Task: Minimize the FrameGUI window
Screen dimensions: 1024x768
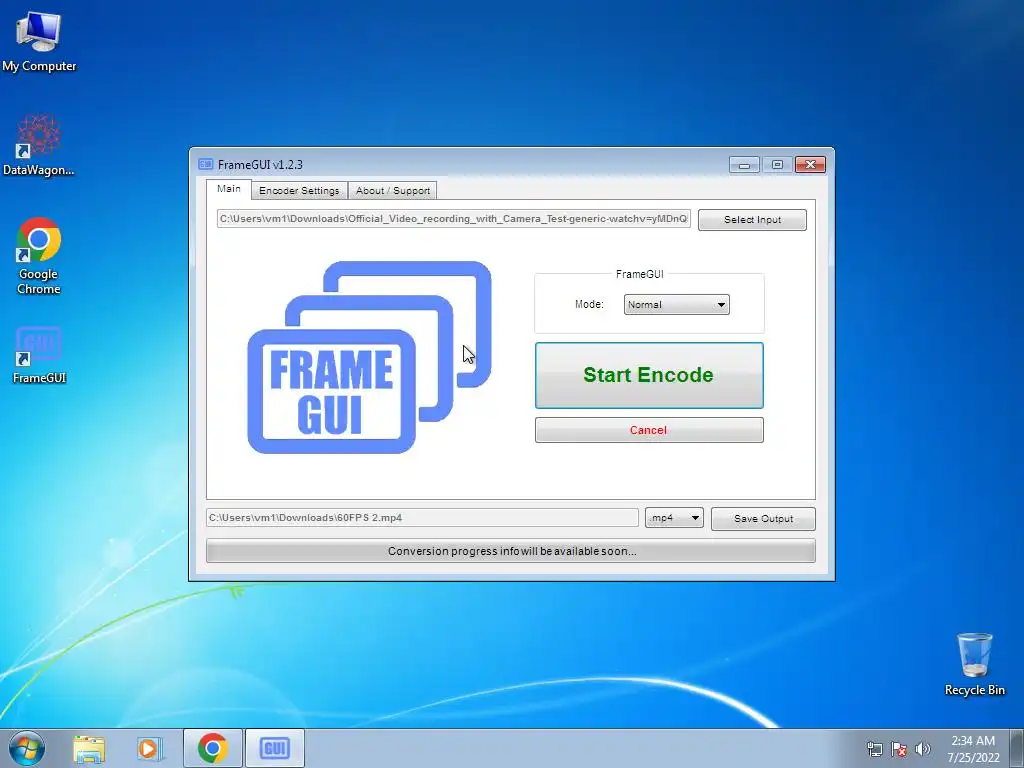Action: [744, 165]
